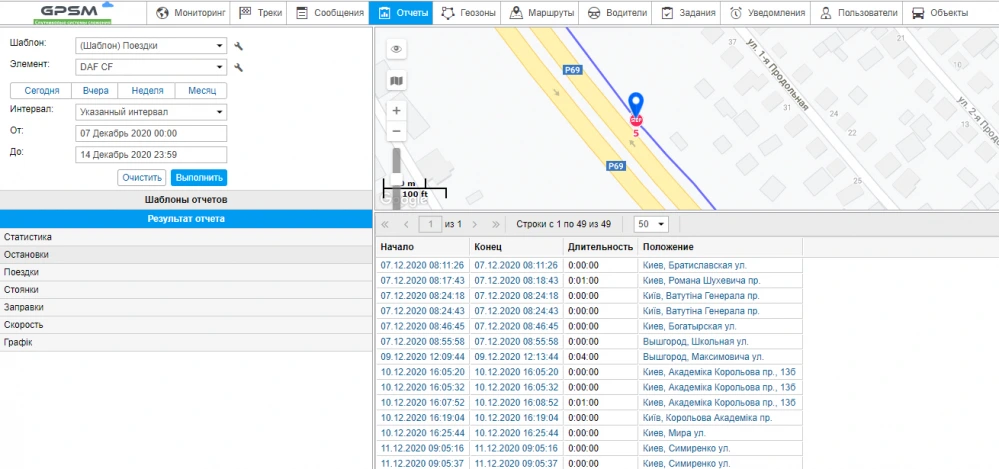Open rows-per-page dropdown showing 50
1000x469 pixels.
pyautogui.click(x=651, y=224)
